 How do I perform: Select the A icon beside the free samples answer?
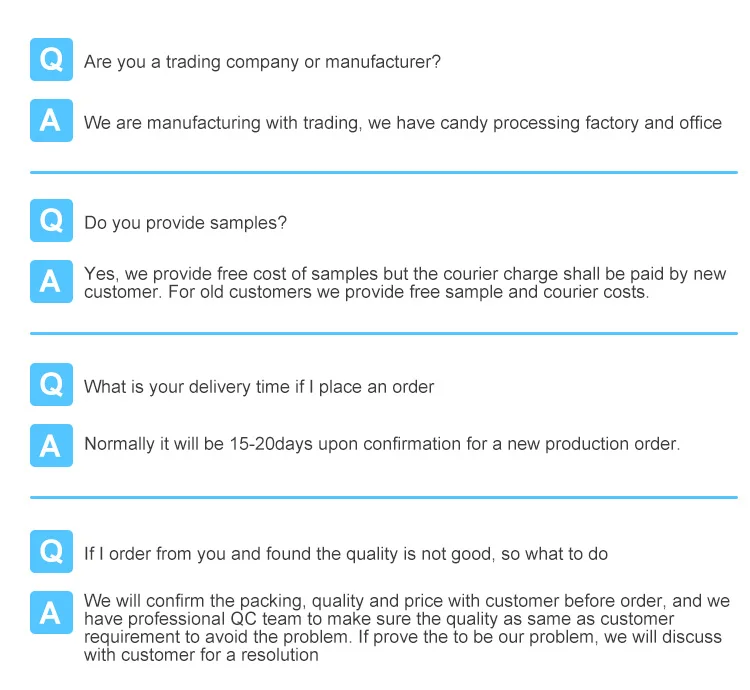pyautogui.click(x=51, y=283)
